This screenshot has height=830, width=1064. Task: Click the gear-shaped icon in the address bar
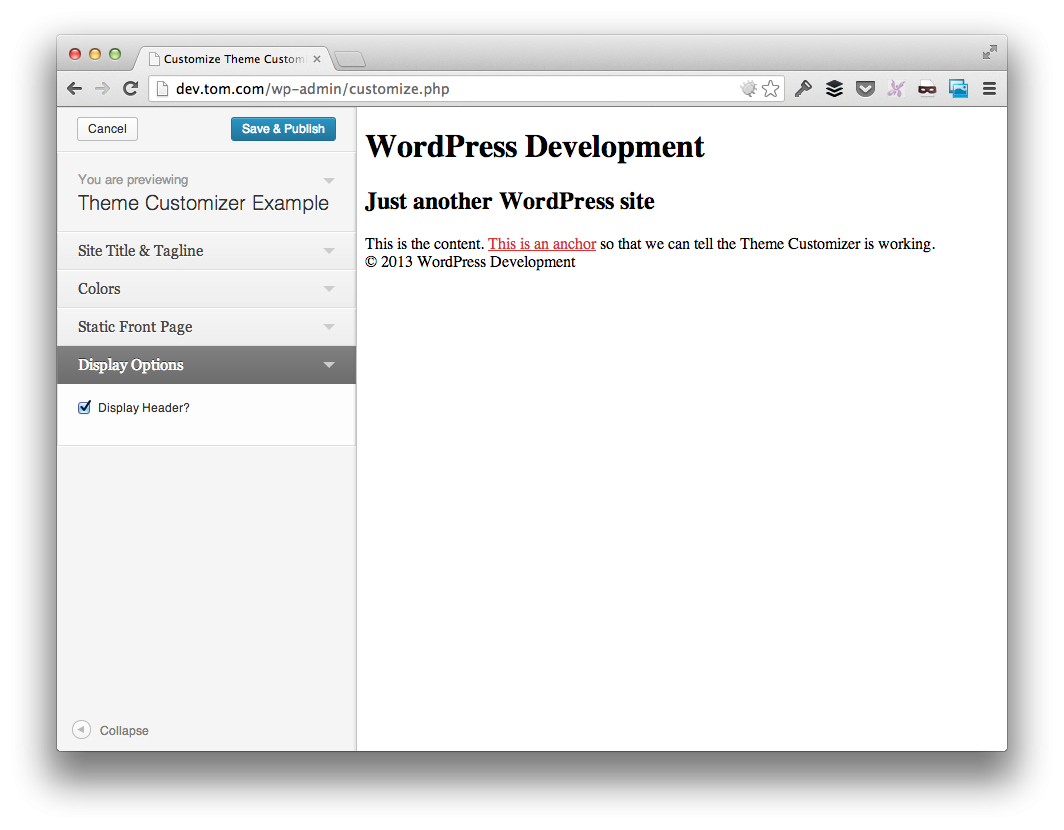[x=748, y=89]
